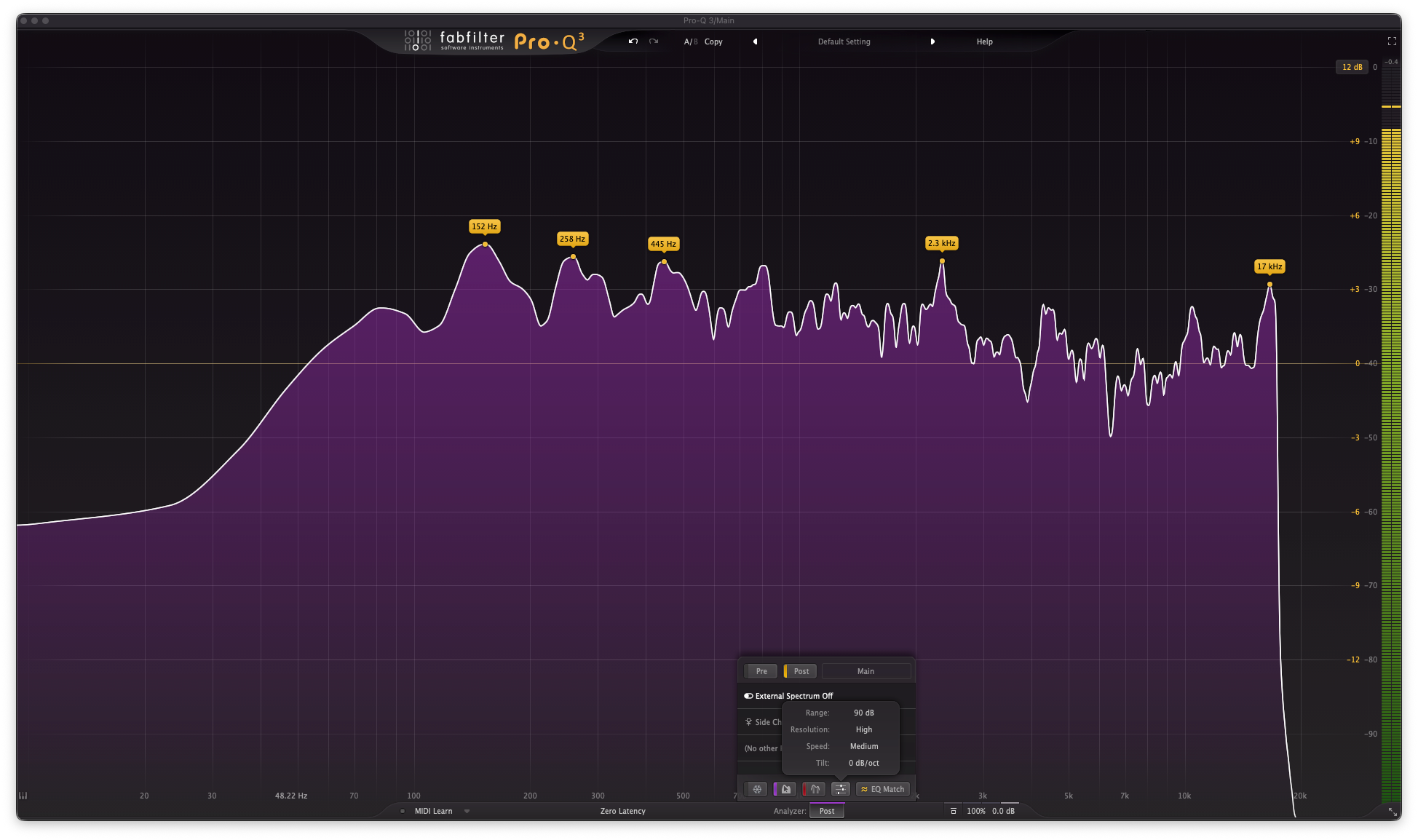Click the bottom-bar Analyzer Post button
1418x840 pixels.
click(827, 811)
